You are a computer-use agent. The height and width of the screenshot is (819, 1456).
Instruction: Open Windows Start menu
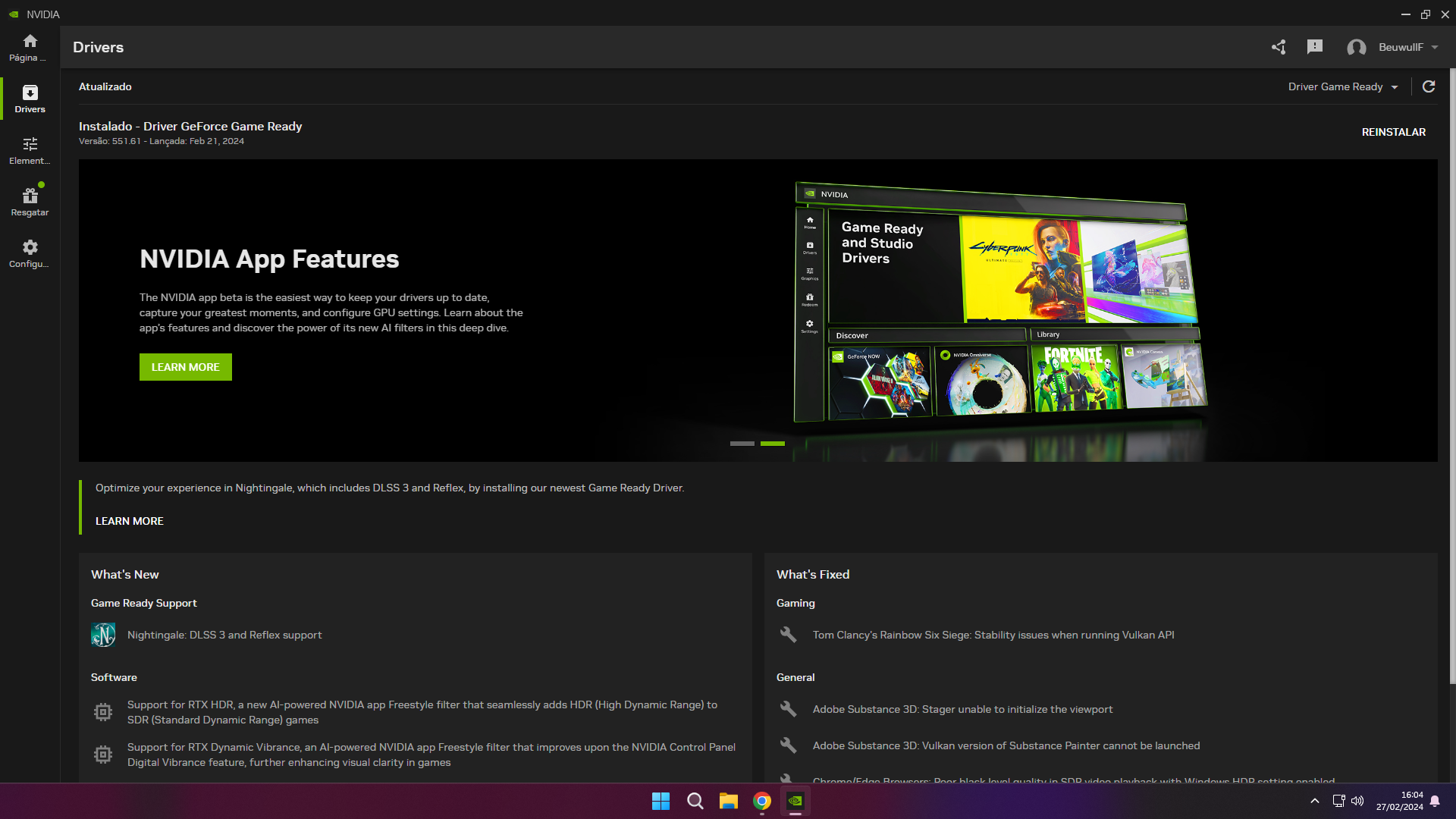[x=661, y=801]
